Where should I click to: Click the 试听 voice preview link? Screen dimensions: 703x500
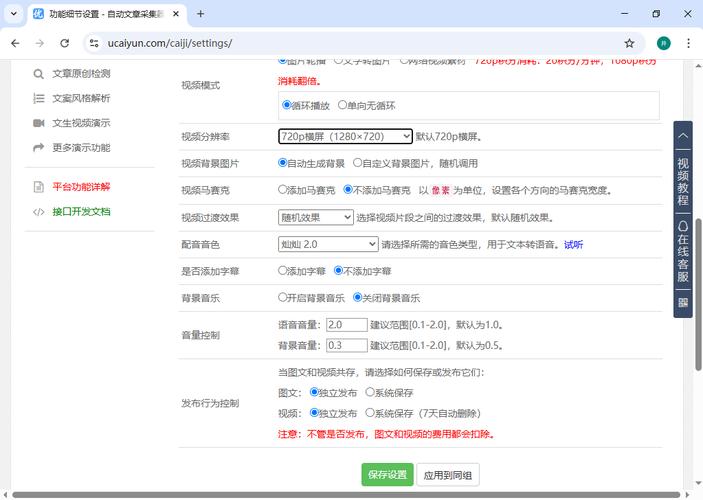click(x=573, y=244)
